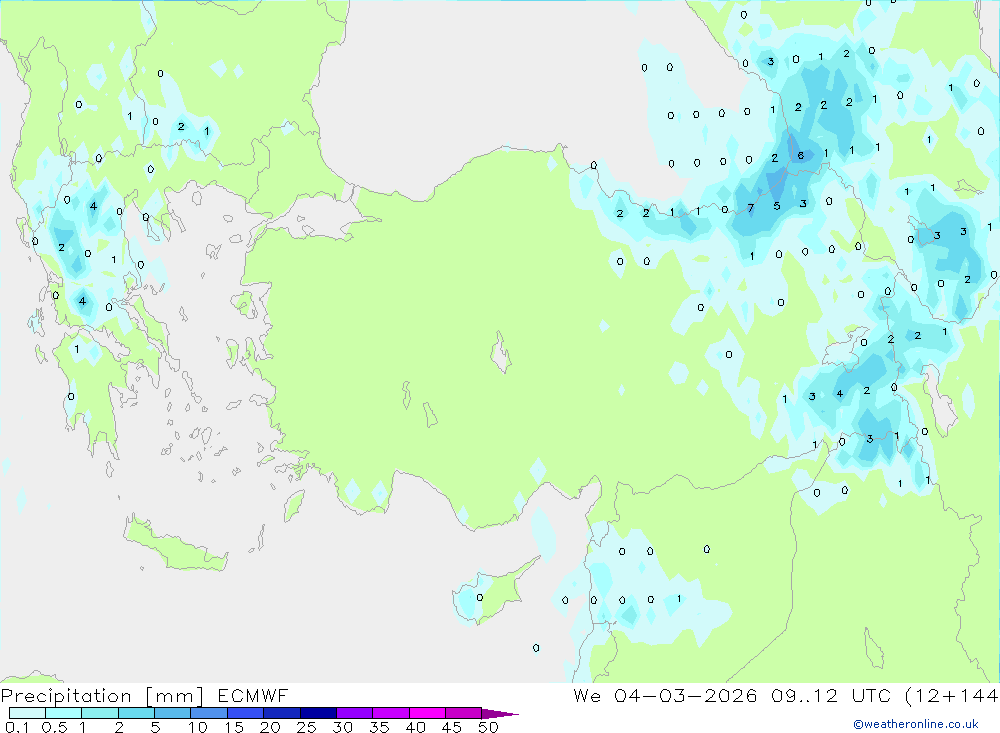Click the 5–10 mm legend color swatch
This screenshot has width=1000, height=733.
(x=173, y=713)
